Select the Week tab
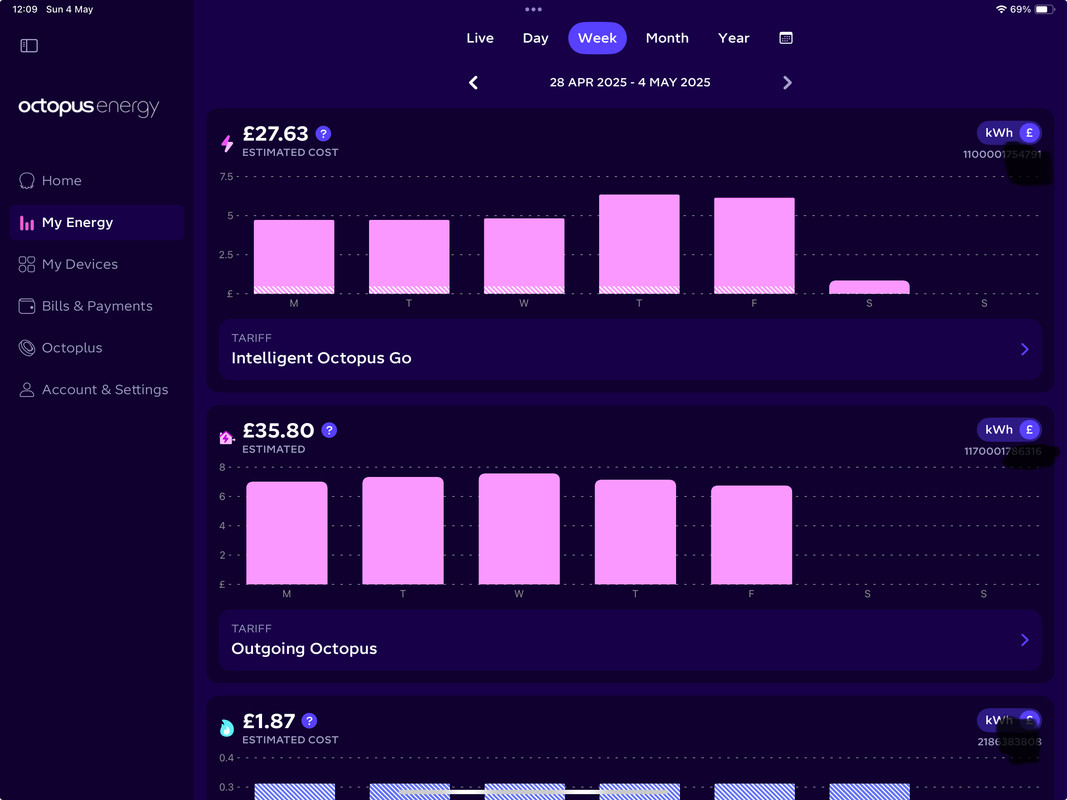The width and height of the screenshot is (1067, 800). tap(597, 38)
